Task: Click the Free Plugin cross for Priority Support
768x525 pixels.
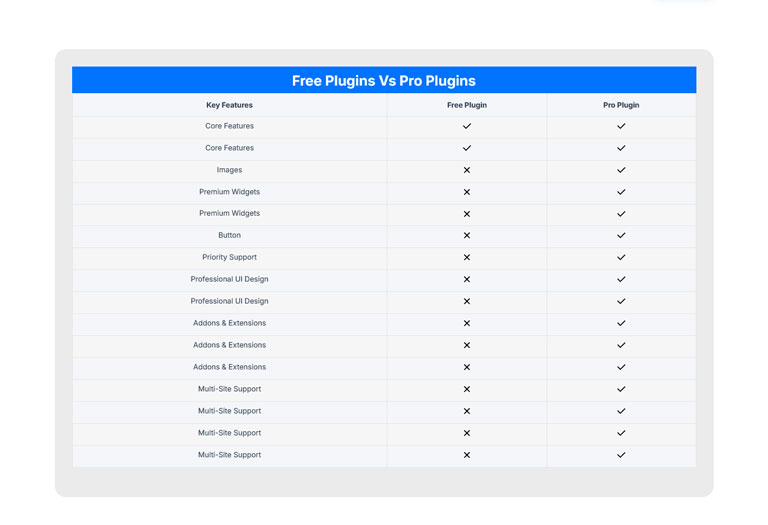Action: pos(467,258)
